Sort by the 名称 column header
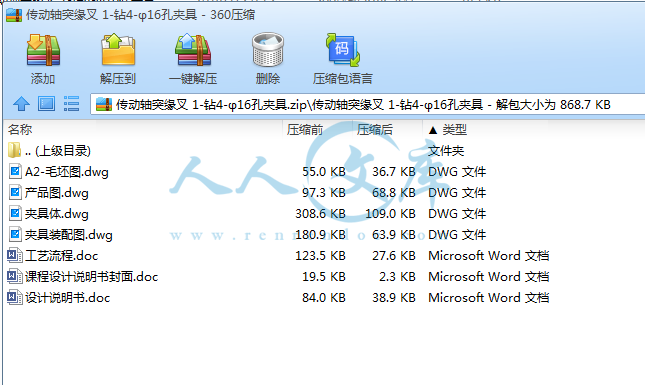This screenshot has height=385, width=645. point(20,130)
